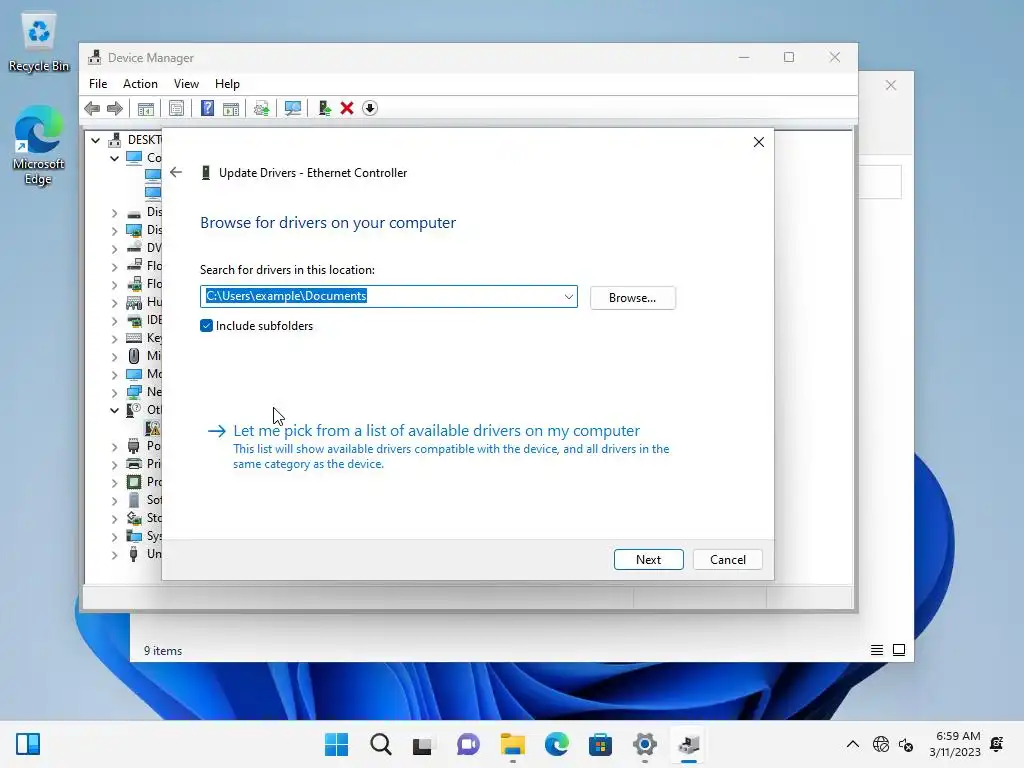Viewport: 1024px width, 768px height.
Task: Expand the Monitors category chevron
Action: pos(114,374)
